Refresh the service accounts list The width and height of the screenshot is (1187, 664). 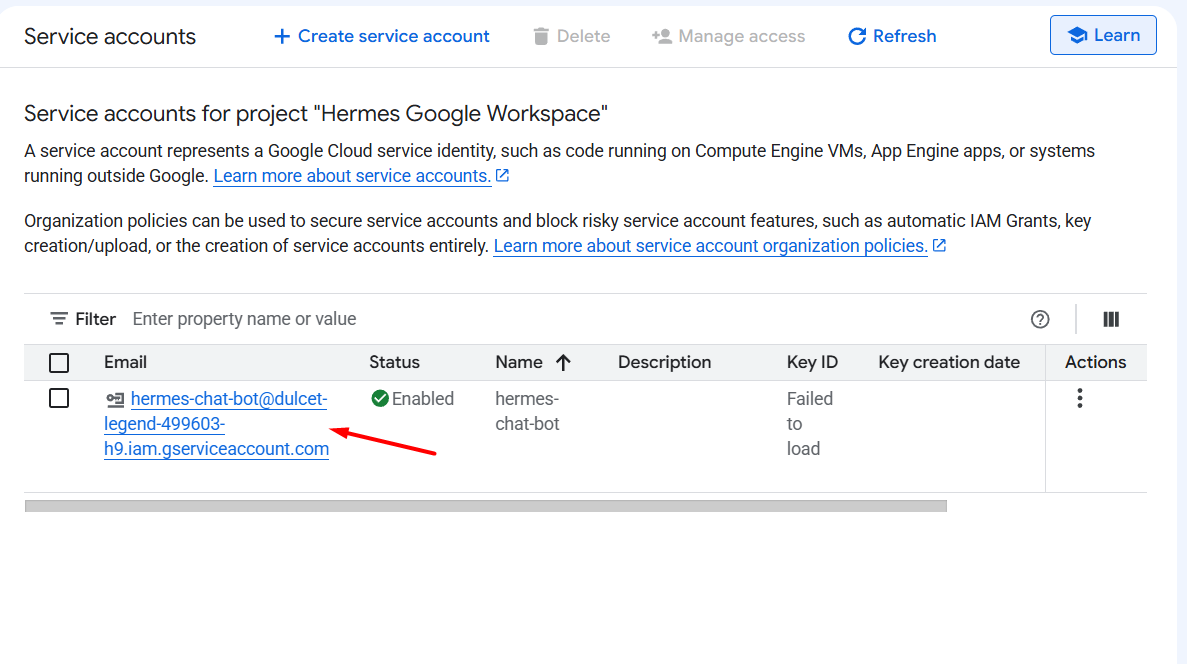click(x=892, y=36)
